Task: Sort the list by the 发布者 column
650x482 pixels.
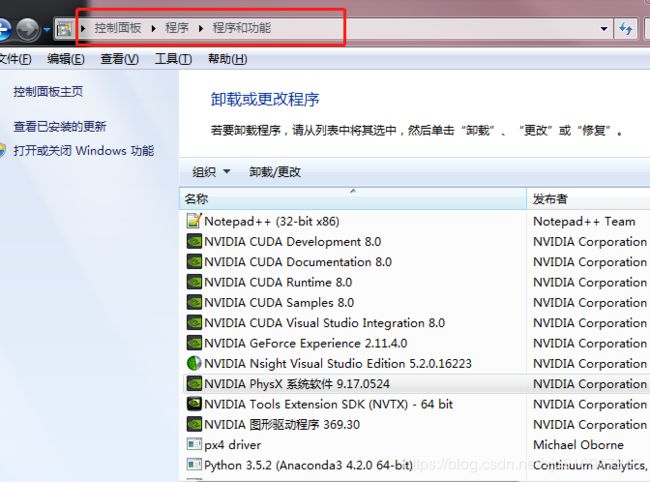Action: [588, 199]
